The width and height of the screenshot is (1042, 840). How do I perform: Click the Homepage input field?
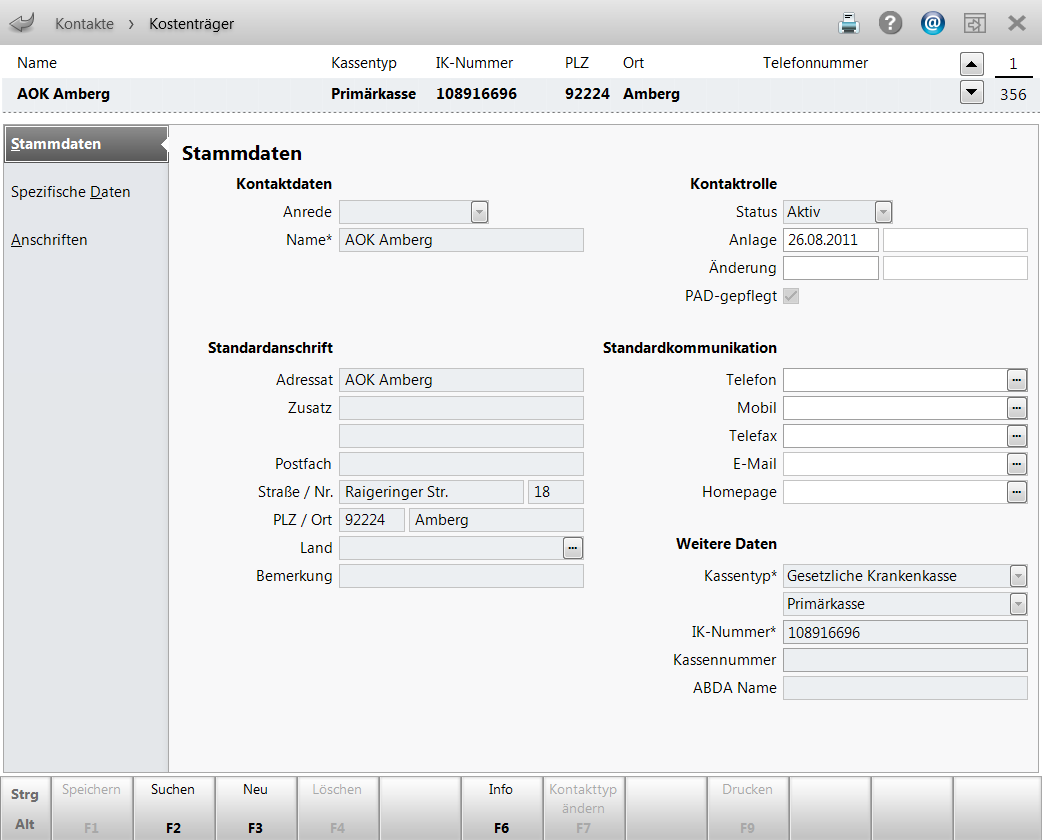tap(895, 492)
